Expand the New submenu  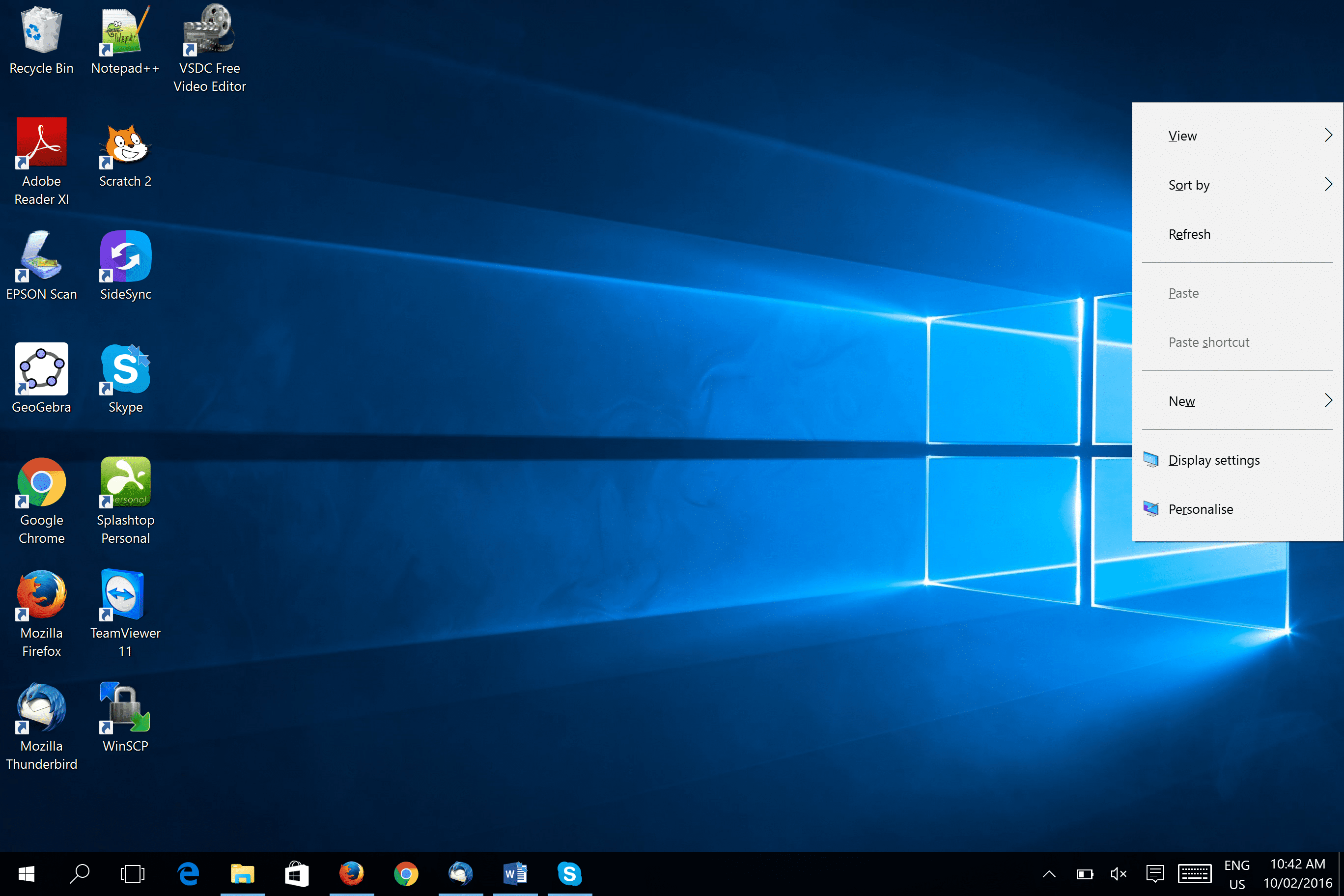[1237, 401]
